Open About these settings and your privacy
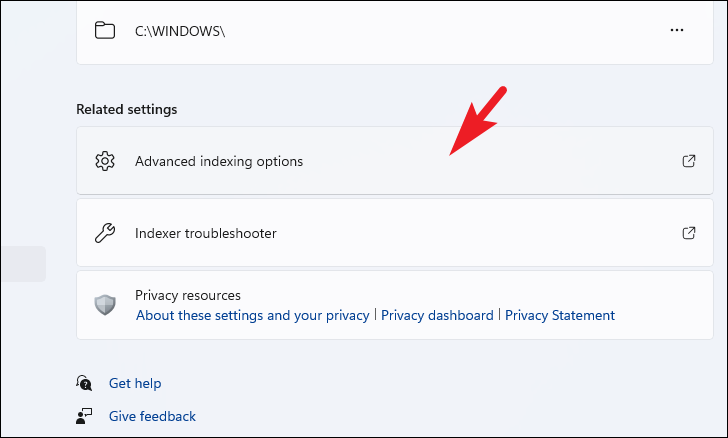The image size is (728, 438). [x=253, y=315]
